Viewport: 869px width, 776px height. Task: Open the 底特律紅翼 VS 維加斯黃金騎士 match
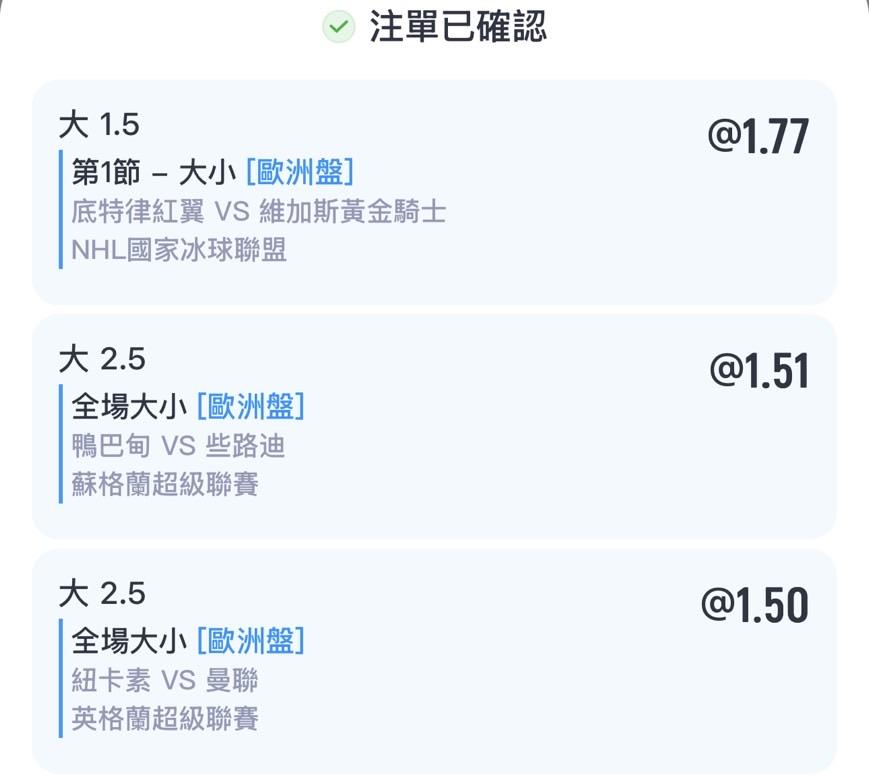(259, 212)
